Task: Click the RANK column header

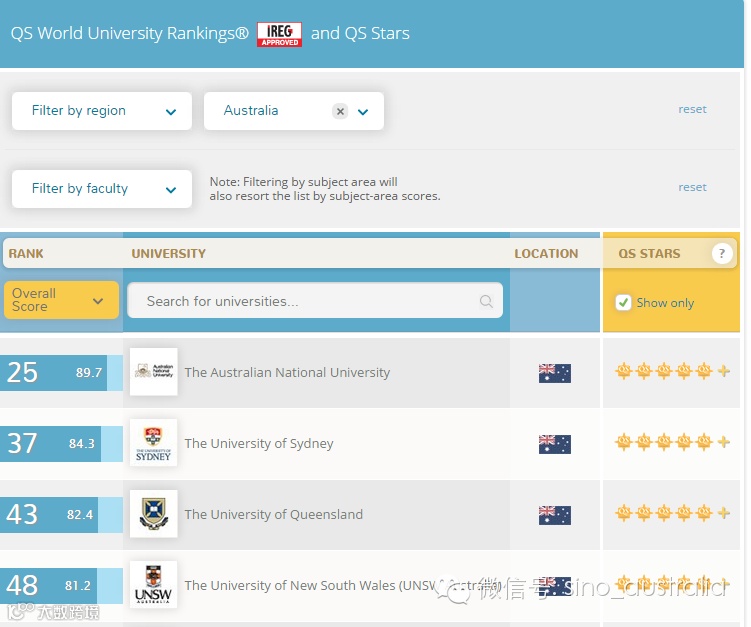Action: click(26, 253)
